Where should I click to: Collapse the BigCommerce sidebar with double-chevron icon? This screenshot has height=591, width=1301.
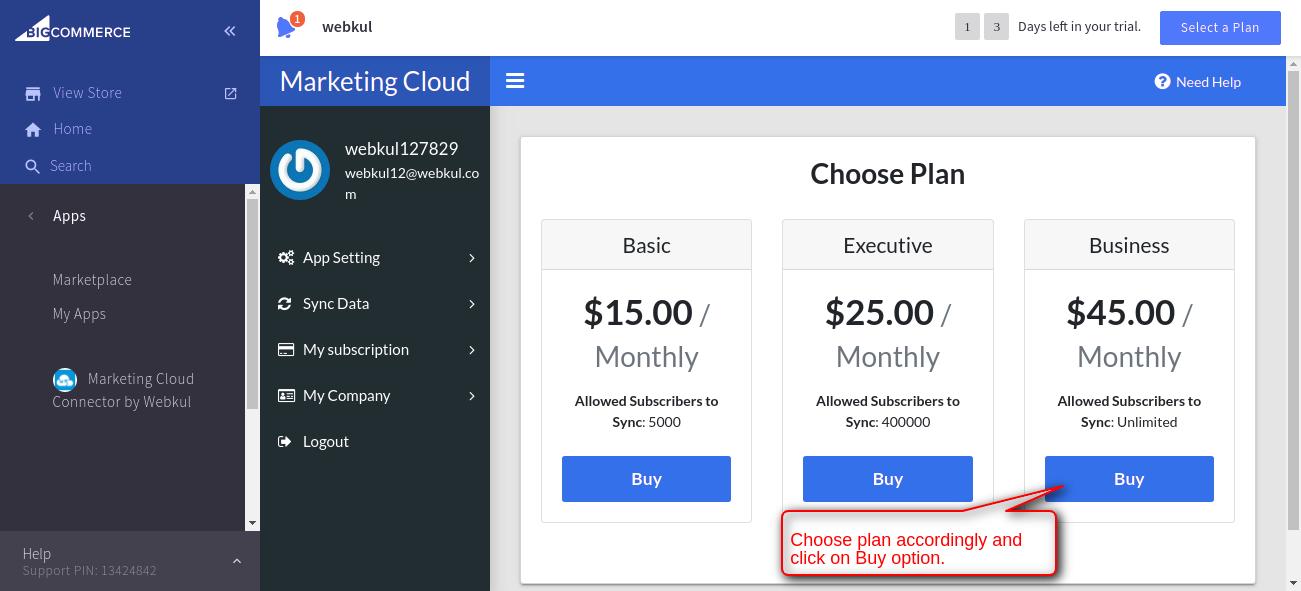tap(230, 31)
